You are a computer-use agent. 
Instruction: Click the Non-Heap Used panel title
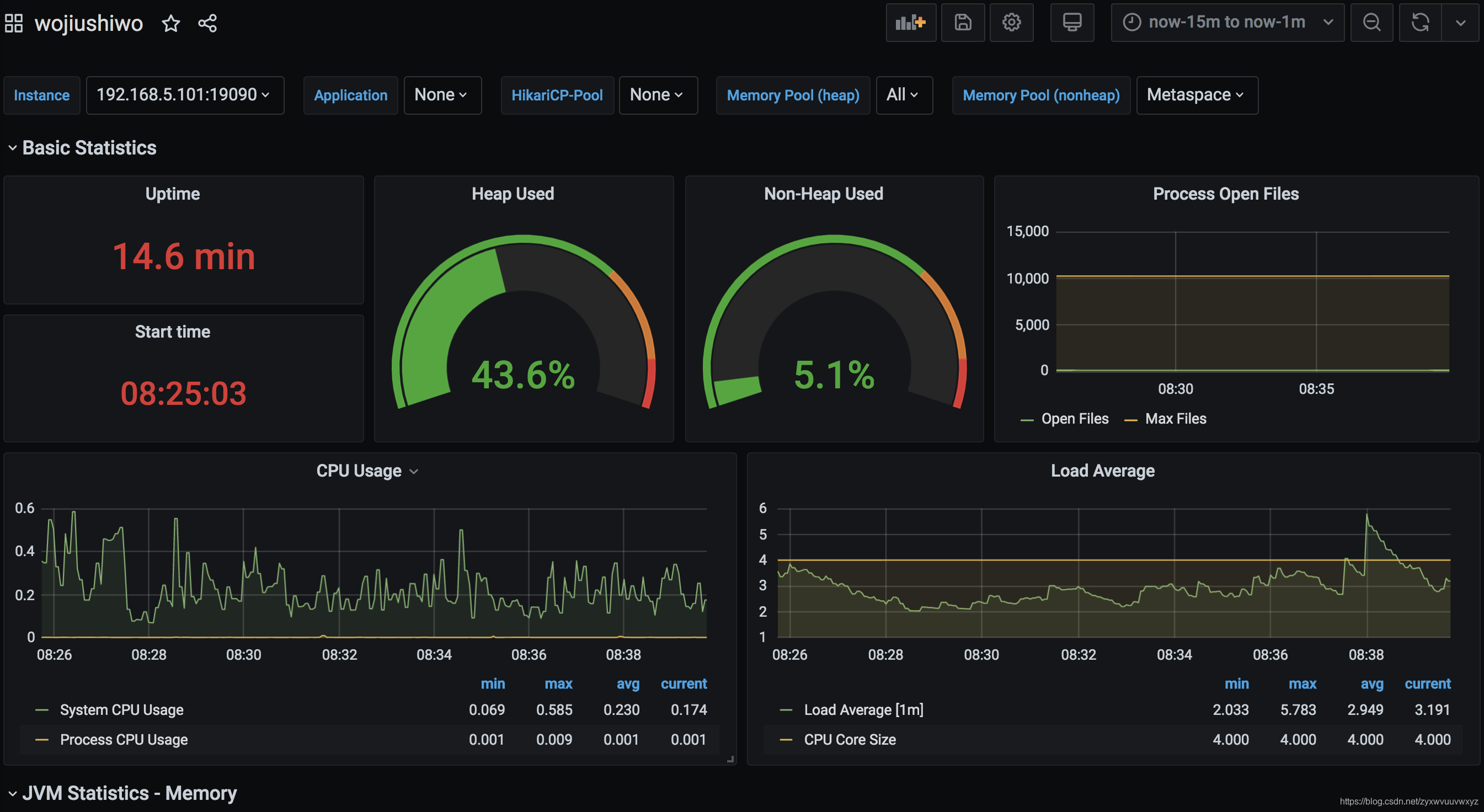click(x=823, y=194)
